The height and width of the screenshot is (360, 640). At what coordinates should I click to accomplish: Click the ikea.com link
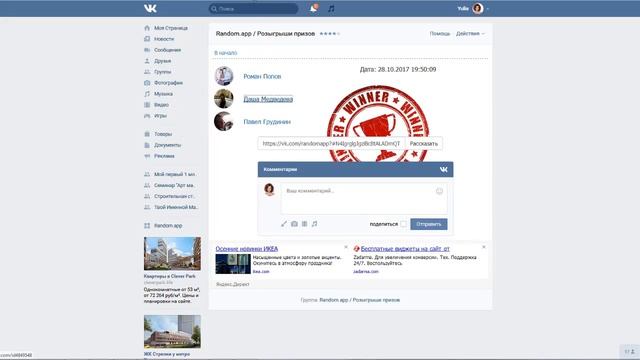tap(261, 271)
